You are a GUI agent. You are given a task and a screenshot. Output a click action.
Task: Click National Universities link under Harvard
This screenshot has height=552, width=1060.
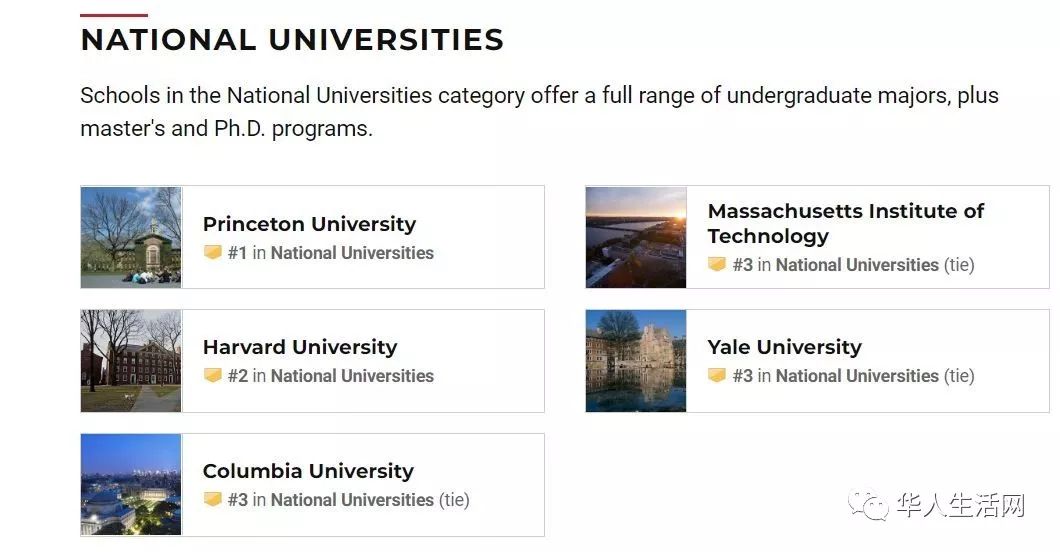(x=352, y=376)
